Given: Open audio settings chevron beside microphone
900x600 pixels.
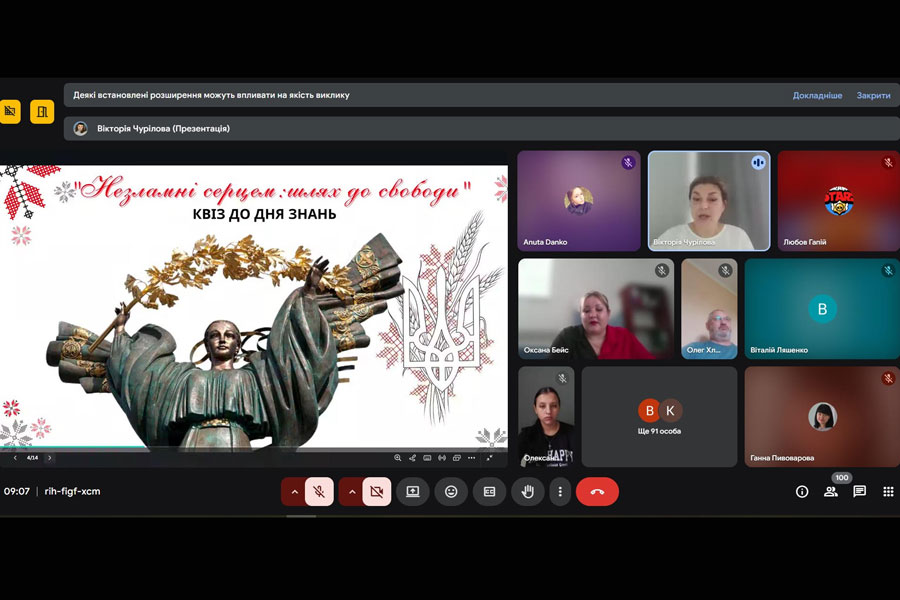Looking at the screenshot, I should tap(294, 491).
